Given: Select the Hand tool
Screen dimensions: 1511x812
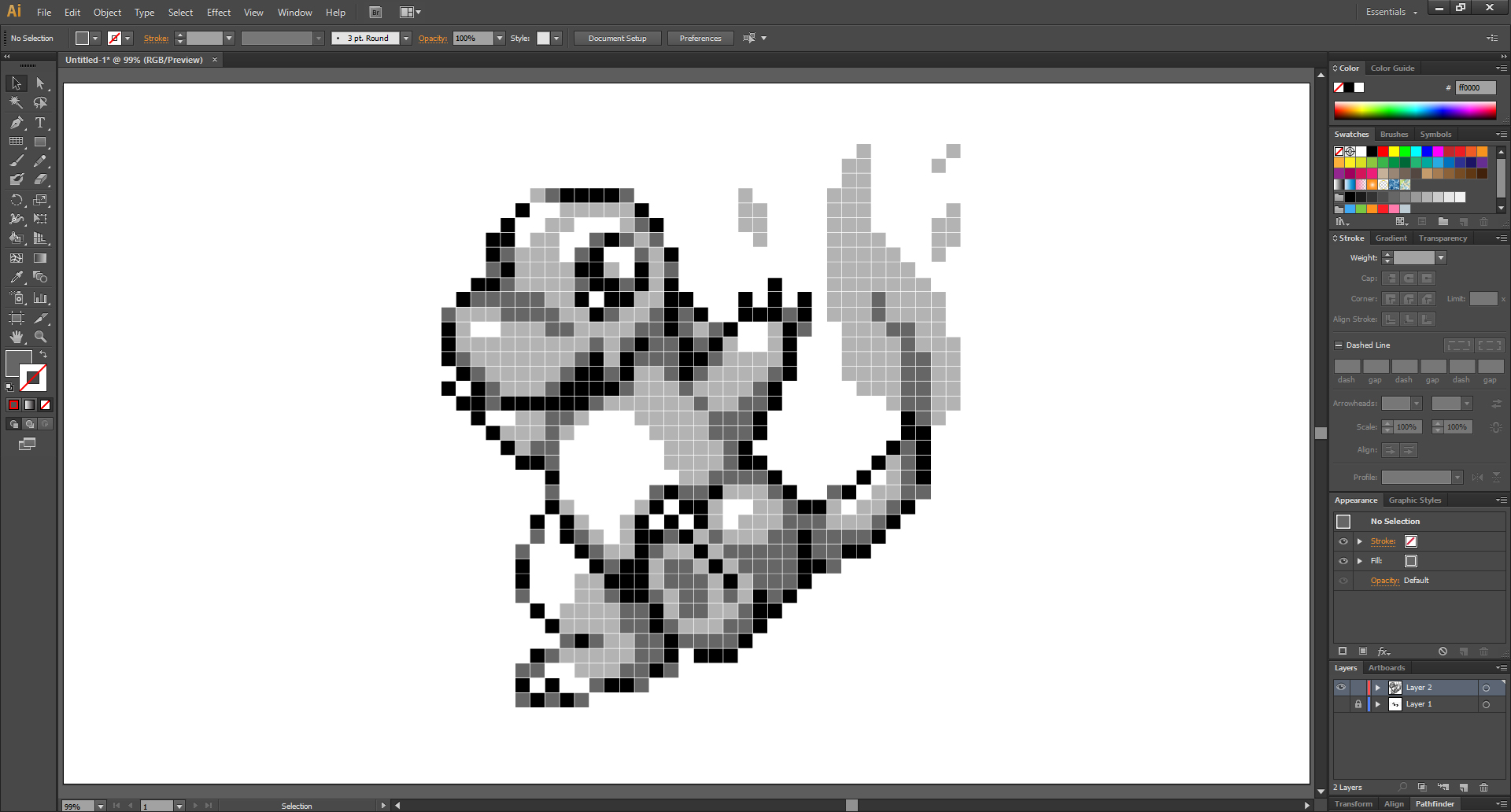Looking at the screenshot, I should pyautogui.click(x=17, y=337).
